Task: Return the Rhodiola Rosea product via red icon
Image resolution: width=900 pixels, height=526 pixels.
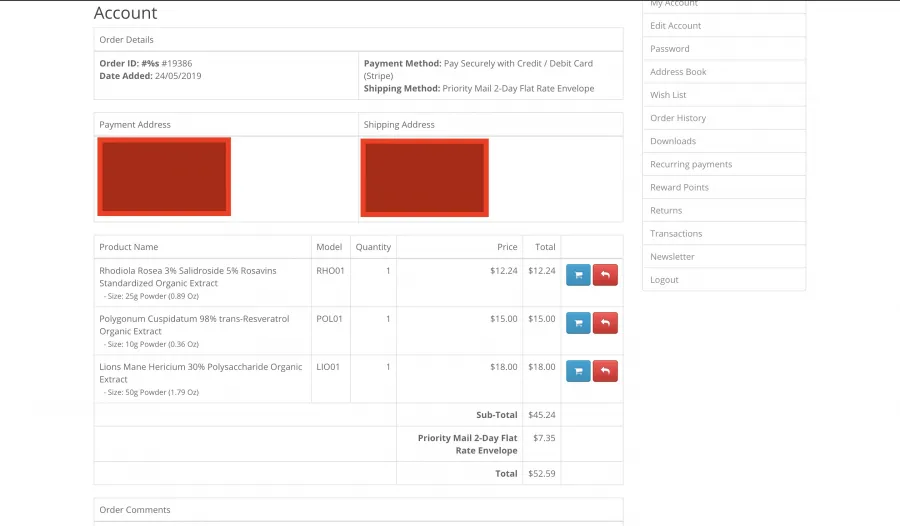Action: (605, 275)
